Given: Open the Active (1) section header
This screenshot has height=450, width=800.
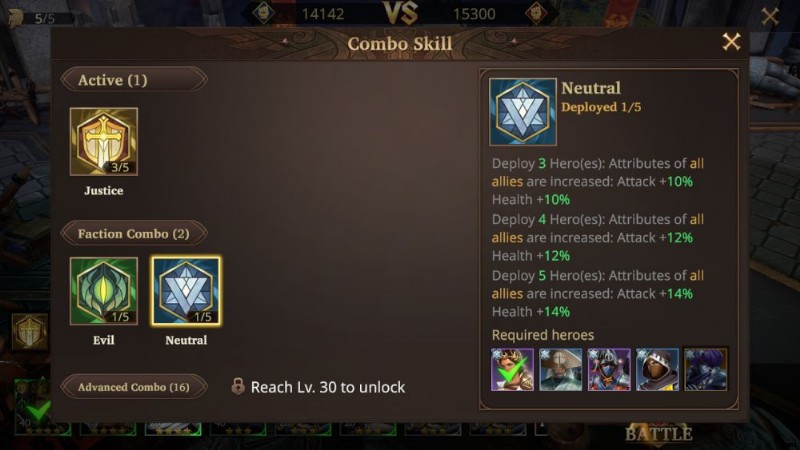Looking at the screenshot, I should coord(134,80).
